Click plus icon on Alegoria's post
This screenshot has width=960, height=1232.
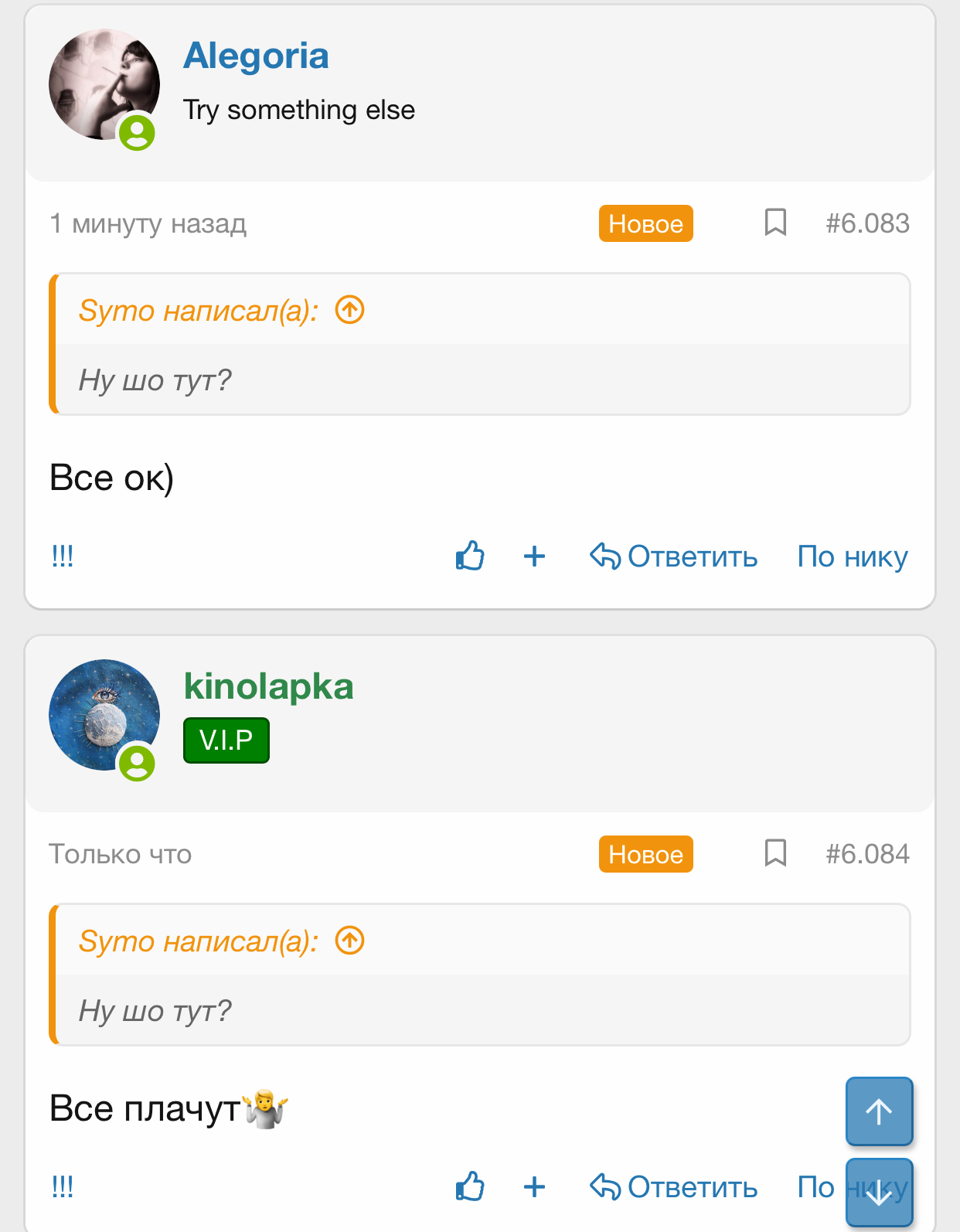point(534,556)
